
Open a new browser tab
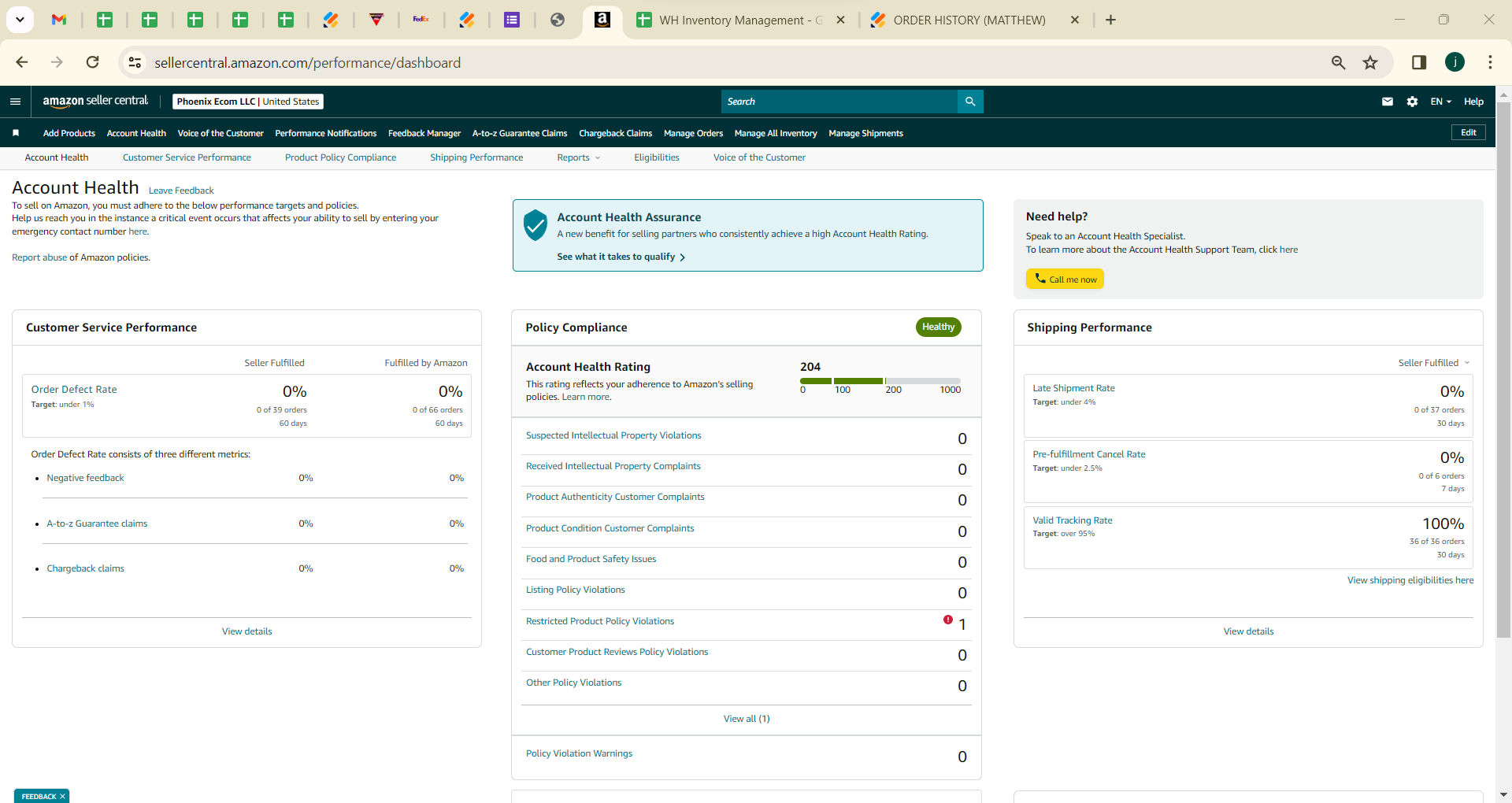point(1110,20)
